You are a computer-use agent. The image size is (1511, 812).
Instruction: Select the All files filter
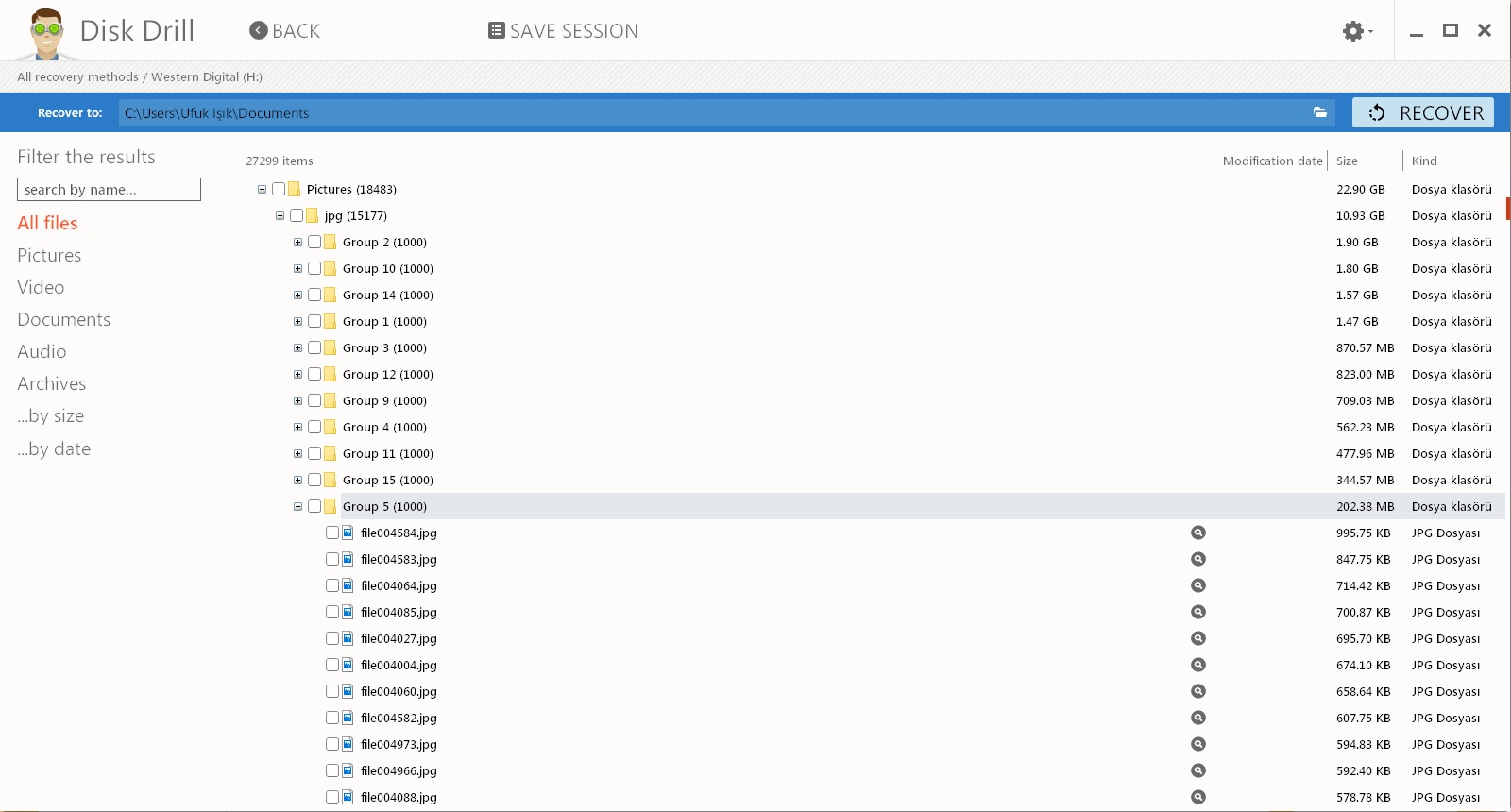tap(47, 223)
